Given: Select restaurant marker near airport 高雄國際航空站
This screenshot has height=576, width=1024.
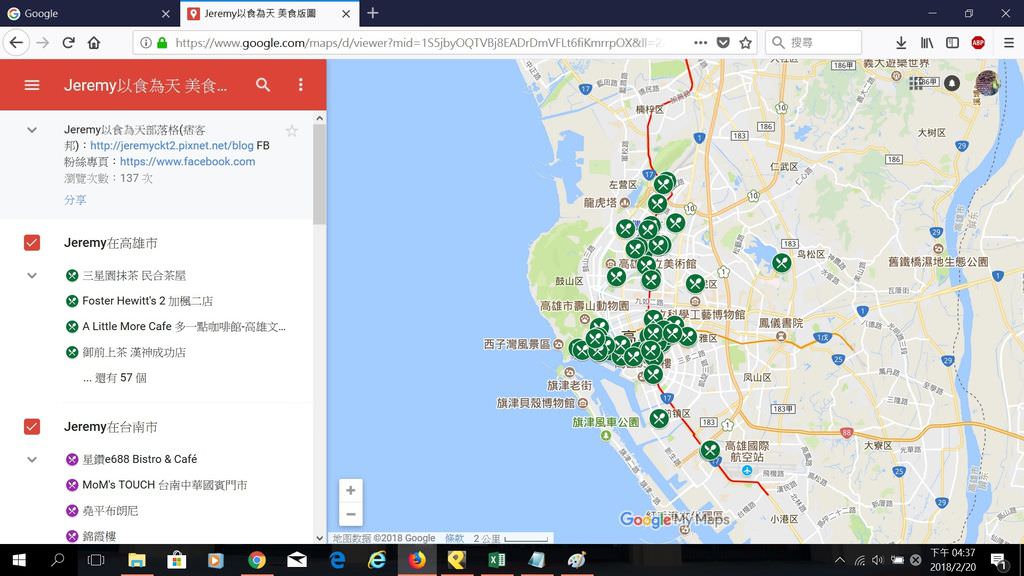Looking at the screenshot, I should tap(710, 450).
